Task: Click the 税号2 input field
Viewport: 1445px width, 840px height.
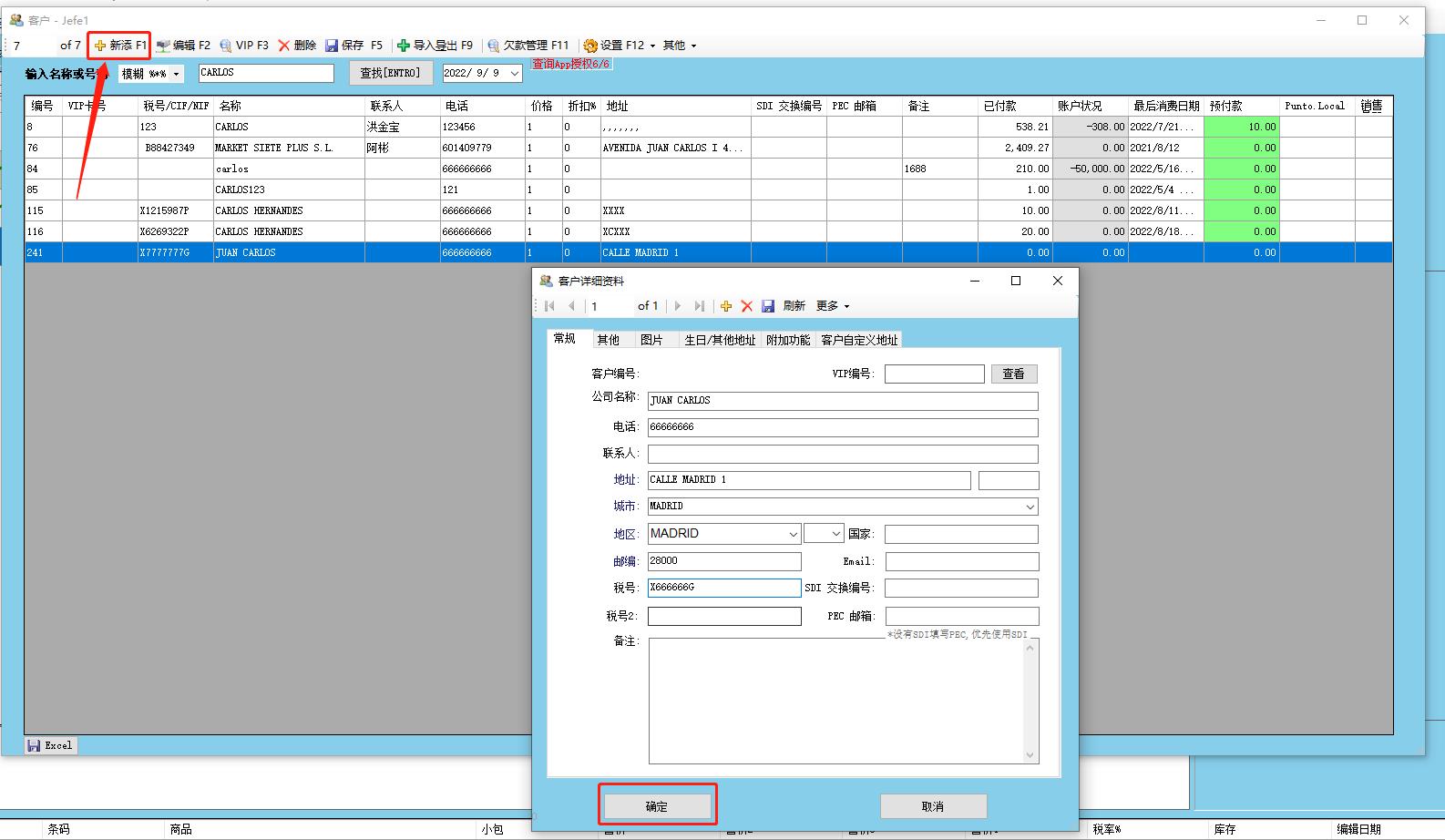Action: pyautogui.click(x=724, y=616)
